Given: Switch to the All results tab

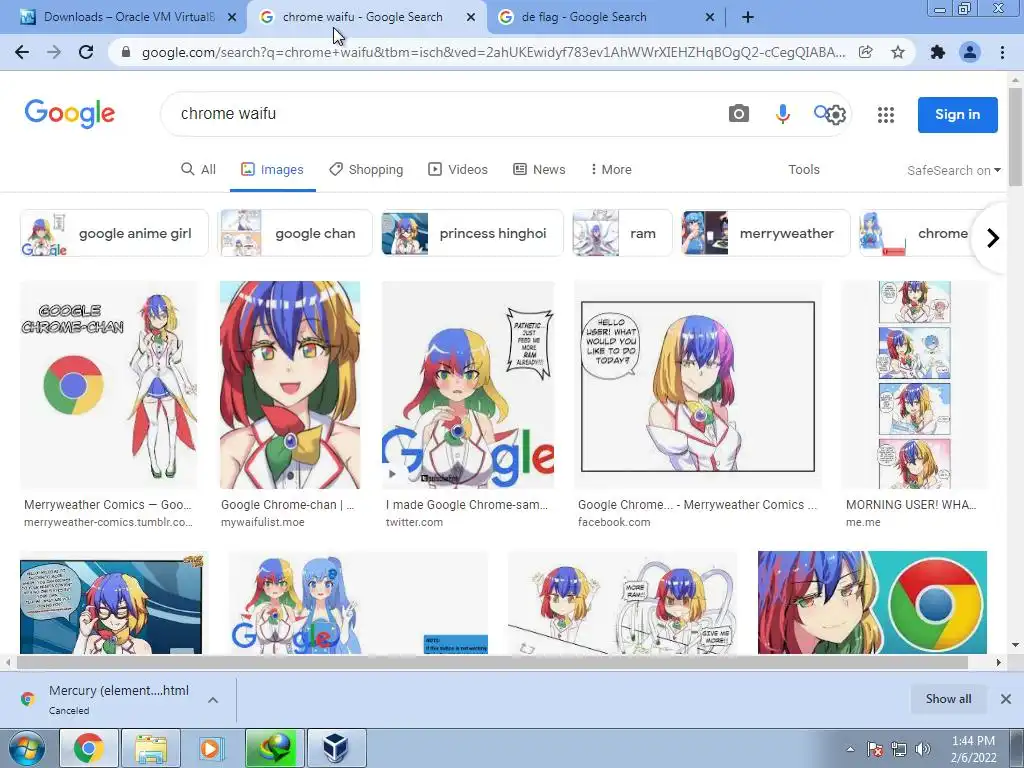Looking at the screenshot, I should point(198,169).
